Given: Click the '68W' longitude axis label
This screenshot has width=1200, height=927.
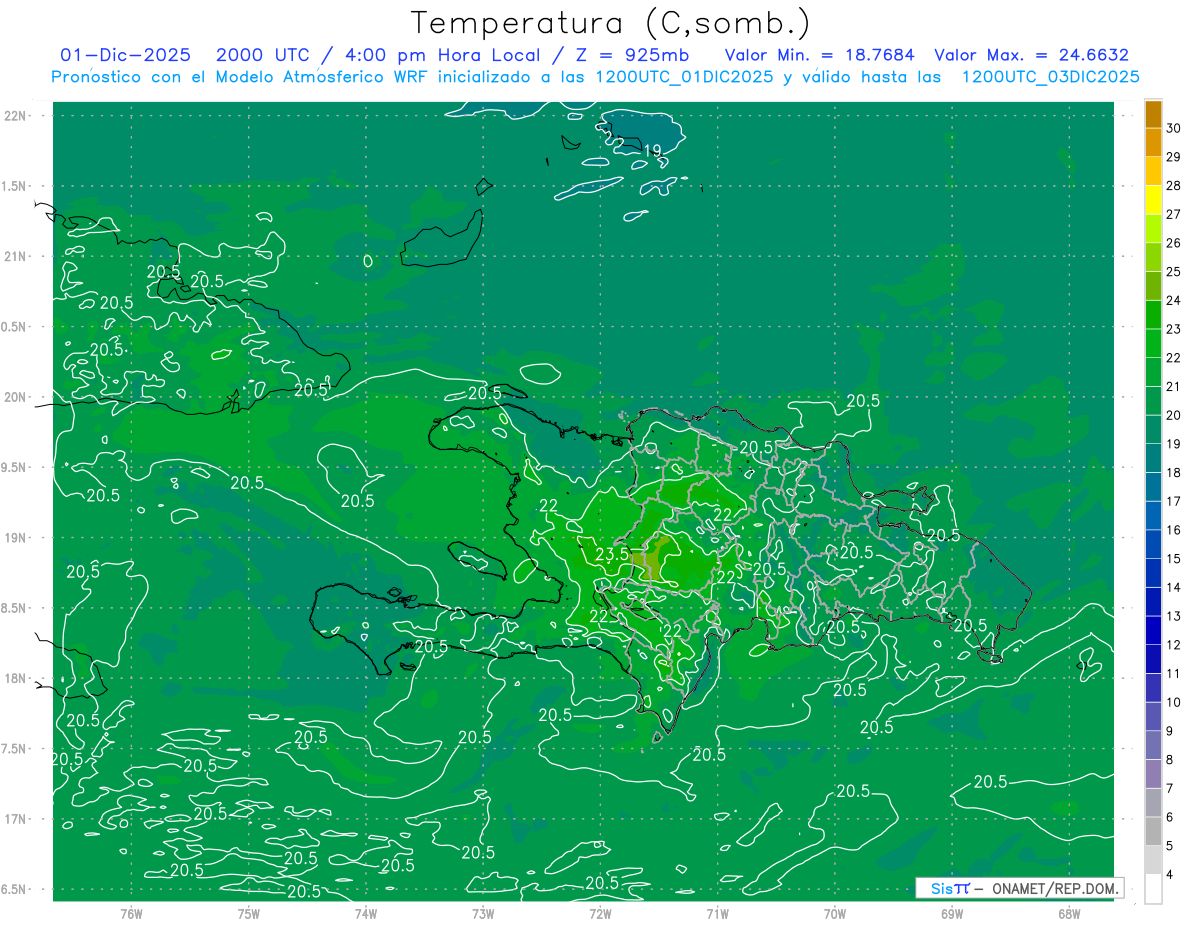Looking at the screenshot, I should 1069,913.
